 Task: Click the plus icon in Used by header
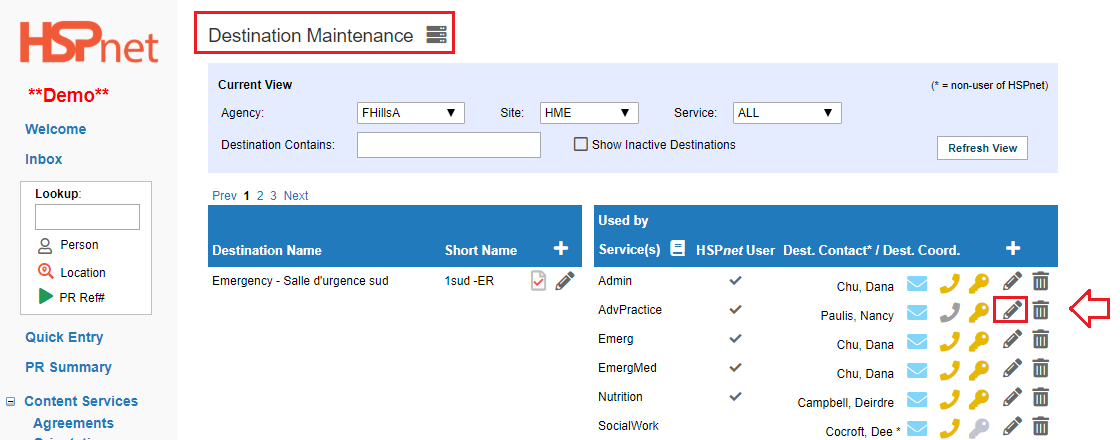(1012, 249)
